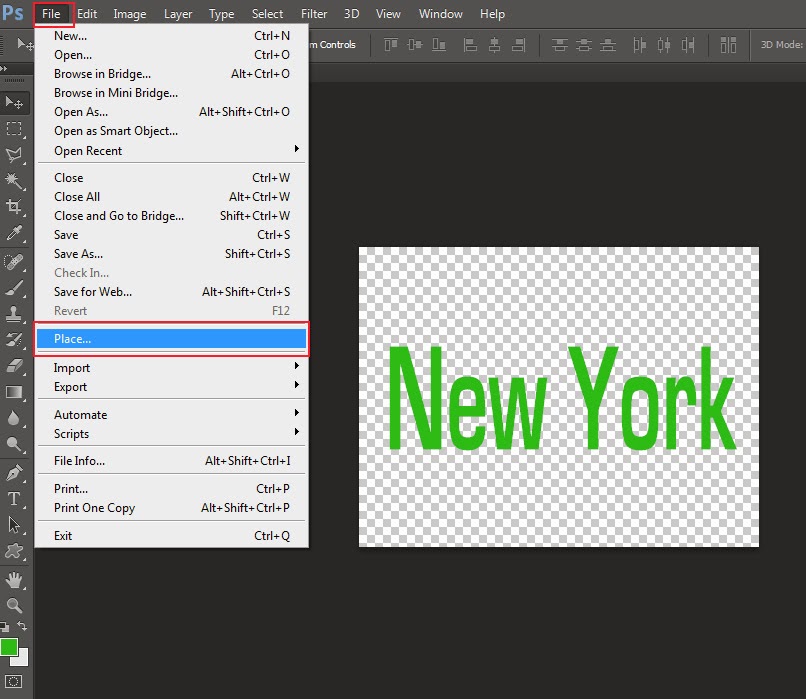
Task: Select the Brush tool
Action: click(14, 286)
